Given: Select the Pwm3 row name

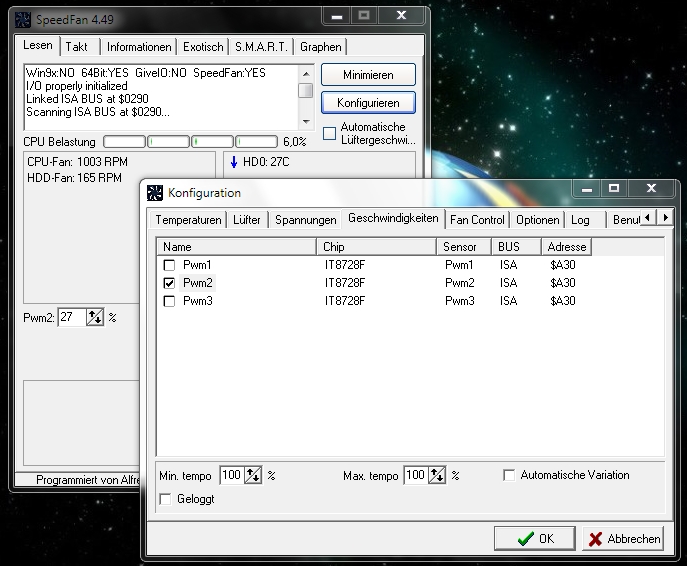Looking at the screenshot, I should click(x=198, y=301).
